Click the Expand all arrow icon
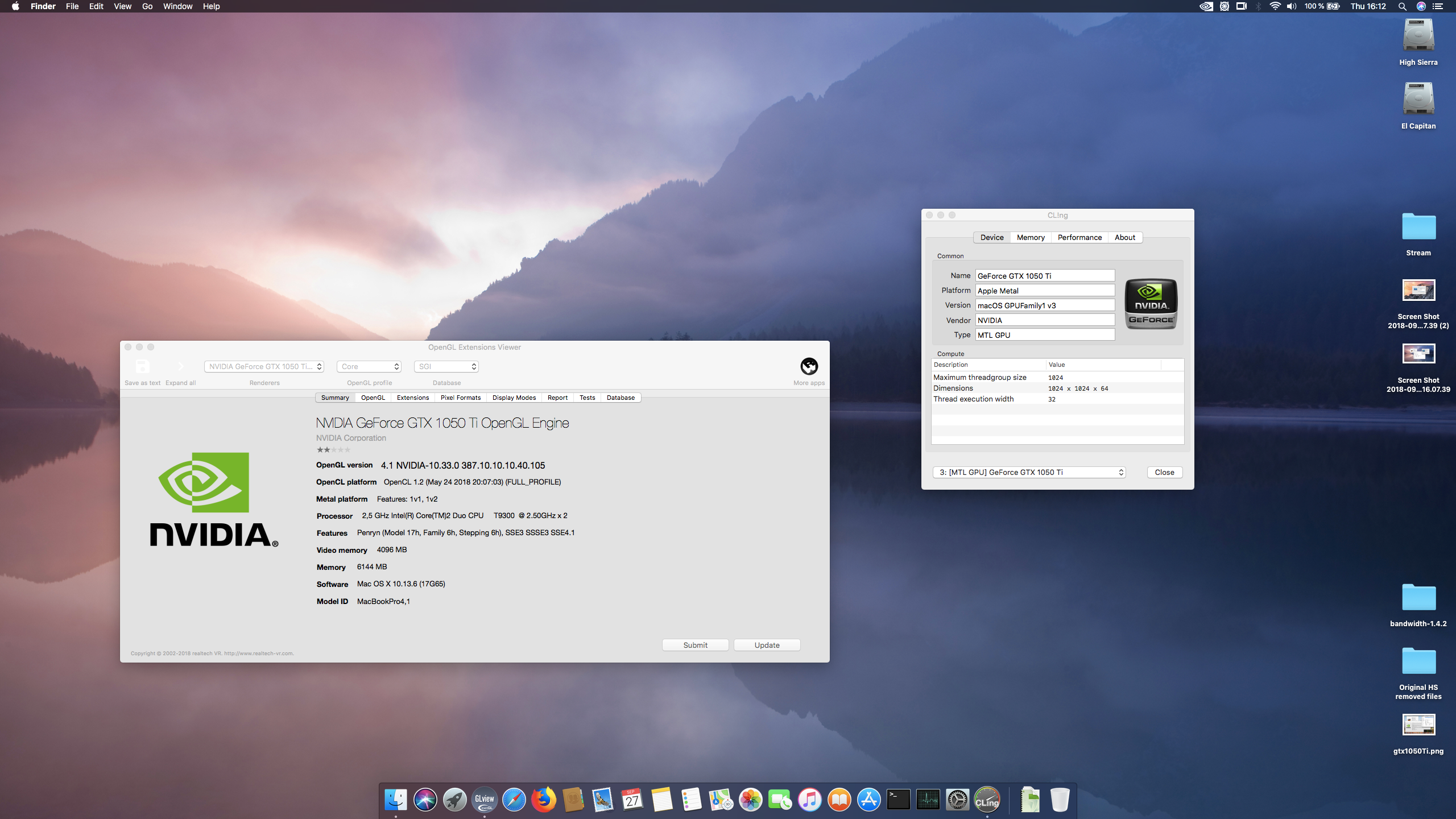This screenshot has width=1456, height=819. 180,366
